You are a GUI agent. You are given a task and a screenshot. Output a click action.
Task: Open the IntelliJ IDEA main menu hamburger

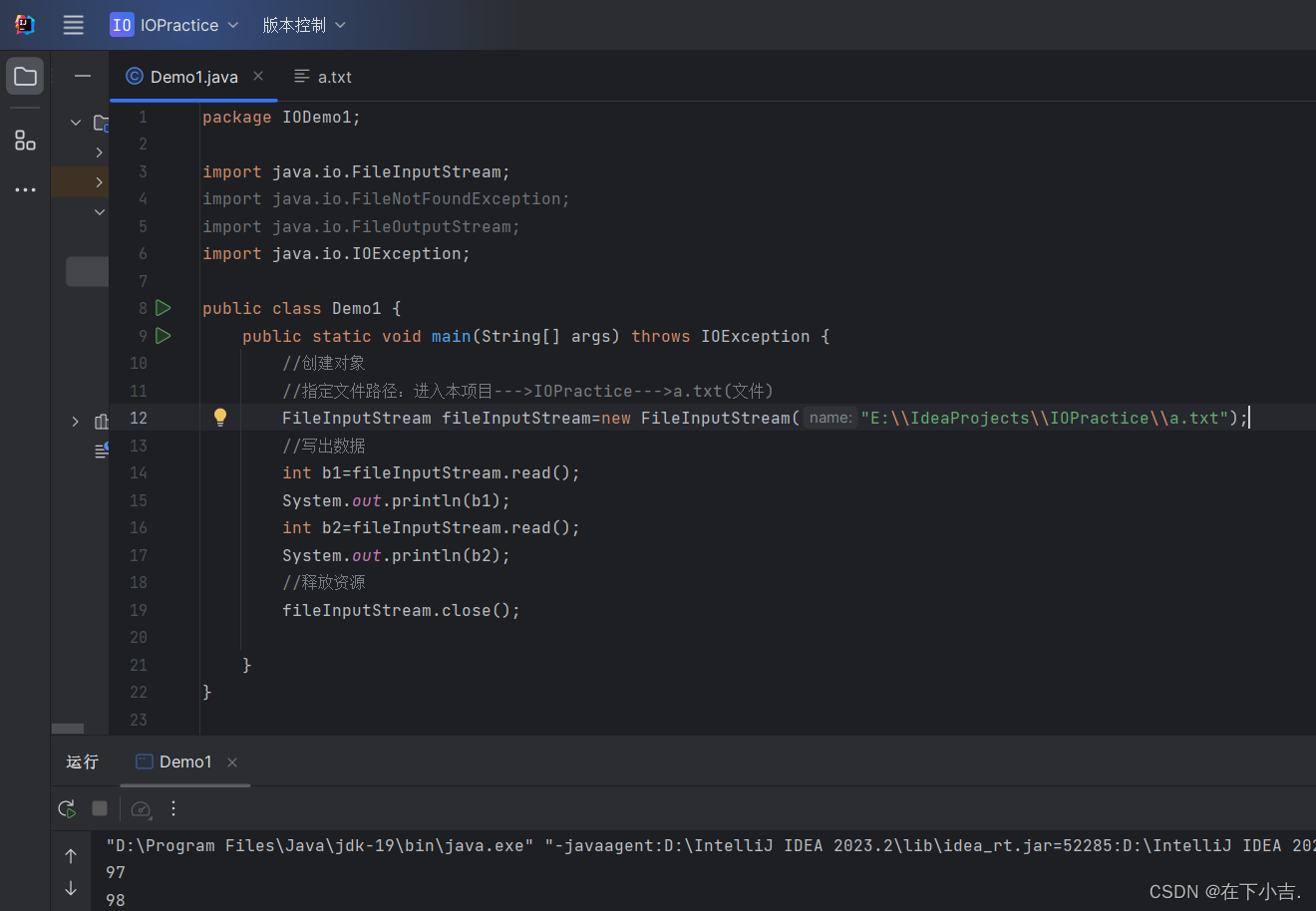pos(73,25)
